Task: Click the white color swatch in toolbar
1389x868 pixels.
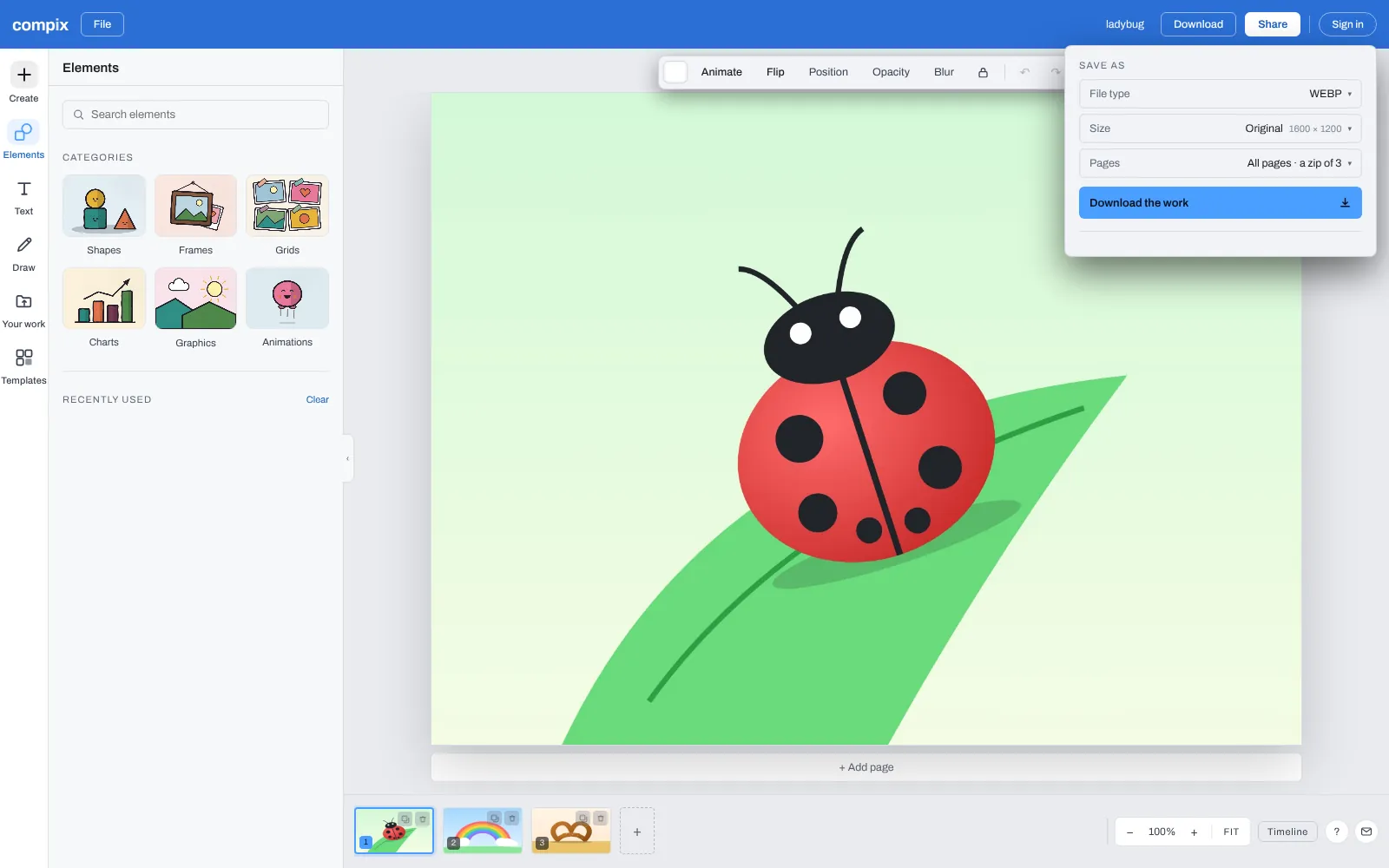Action: 675,72
